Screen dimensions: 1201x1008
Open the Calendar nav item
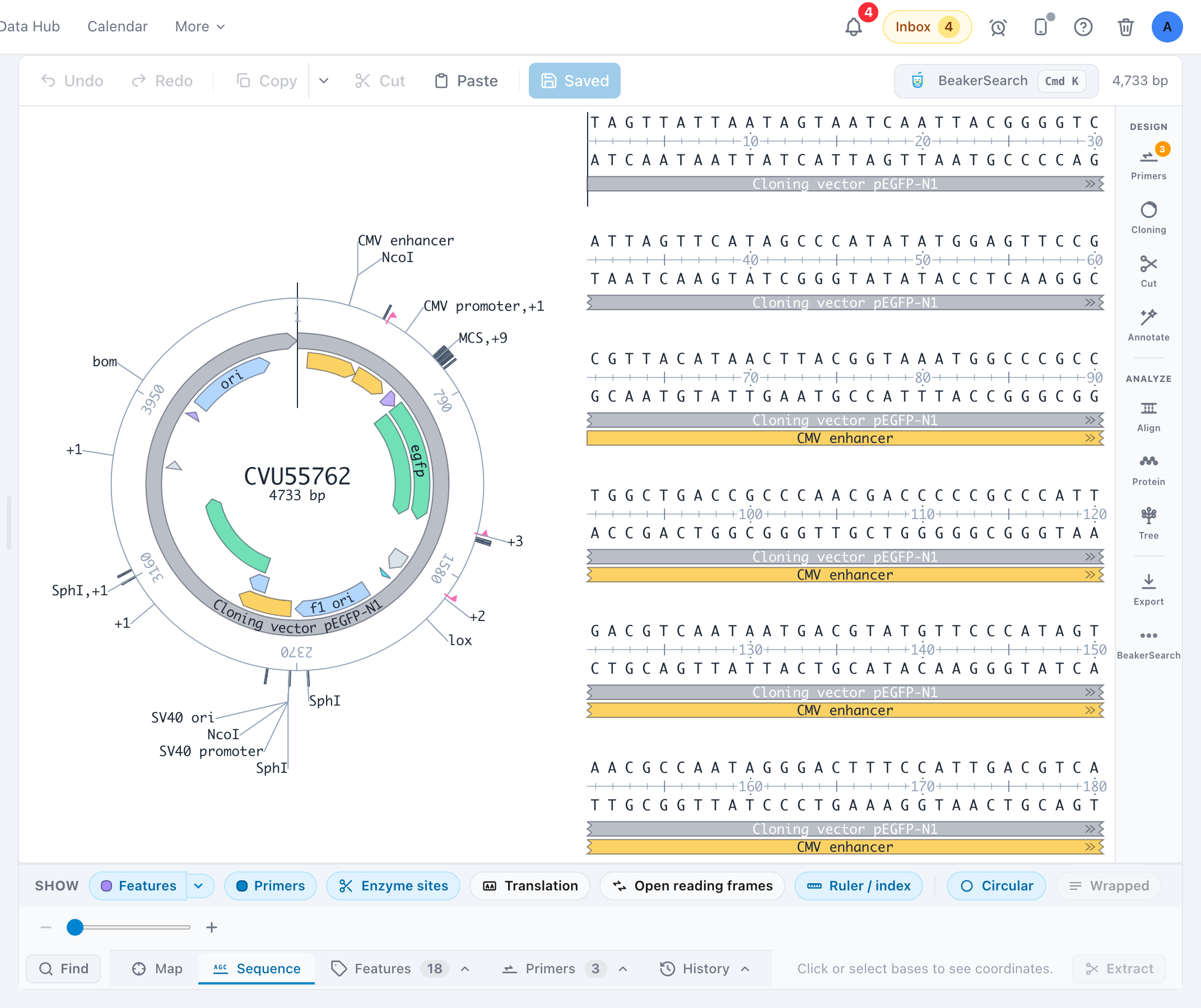click(x=117, y=27)
